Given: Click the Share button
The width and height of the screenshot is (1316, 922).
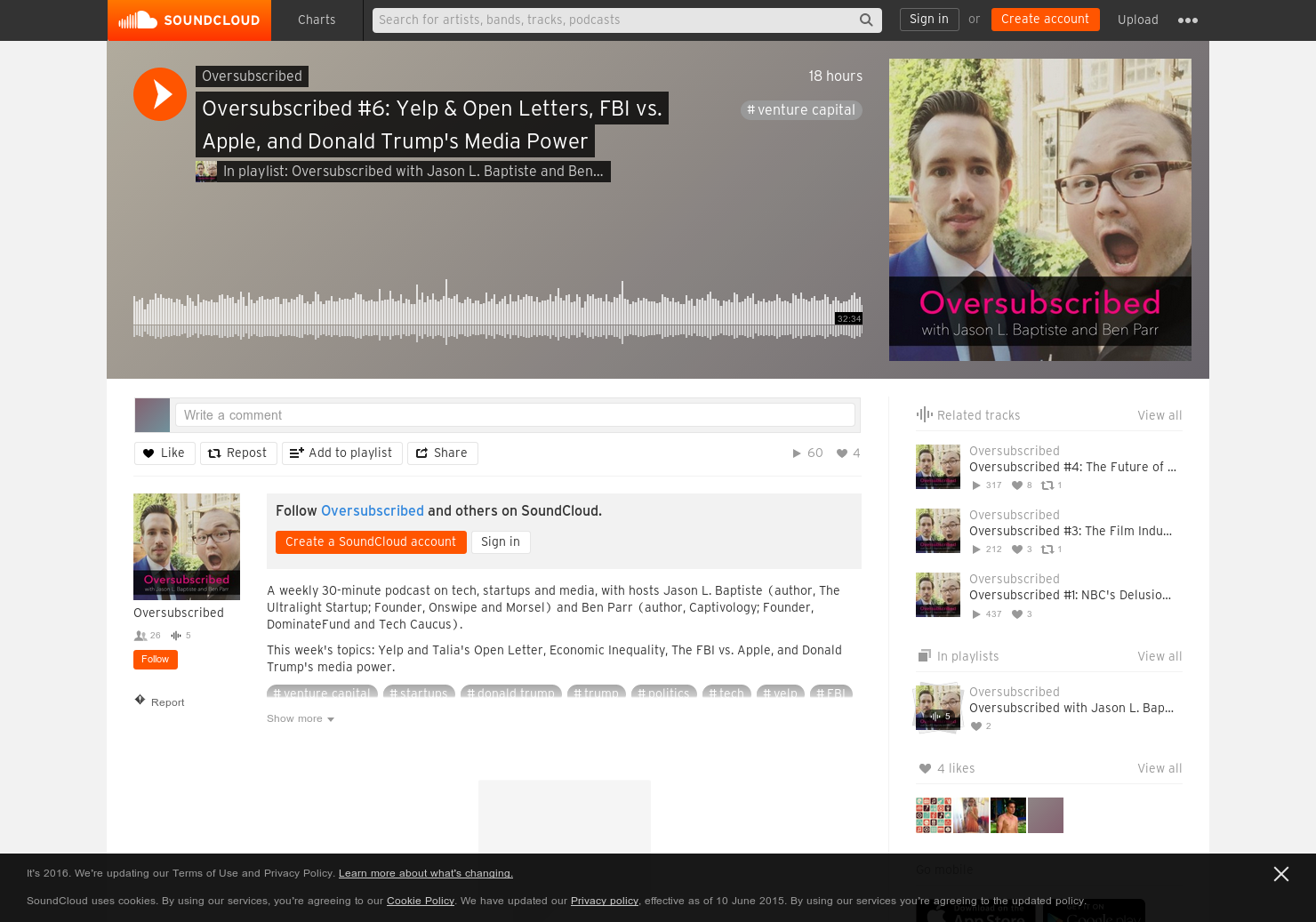Looking at the screenshot, I should pyautogui.click(x=443, y=453).
